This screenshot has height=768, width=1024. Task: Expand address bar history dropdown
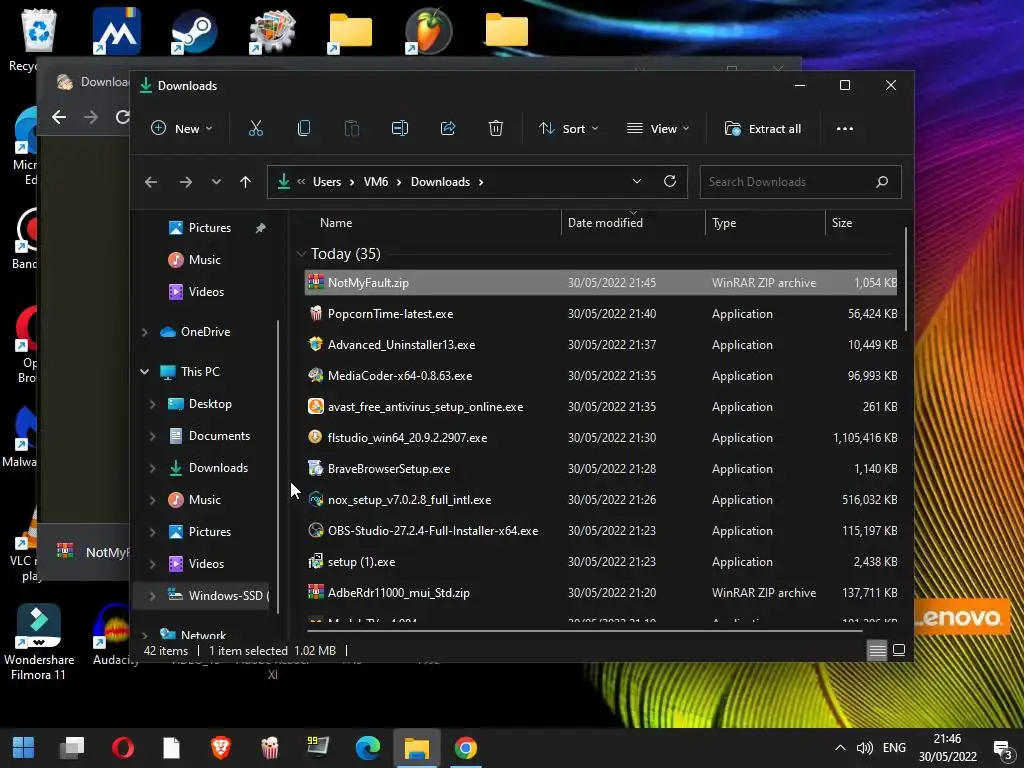click(637, 182)
